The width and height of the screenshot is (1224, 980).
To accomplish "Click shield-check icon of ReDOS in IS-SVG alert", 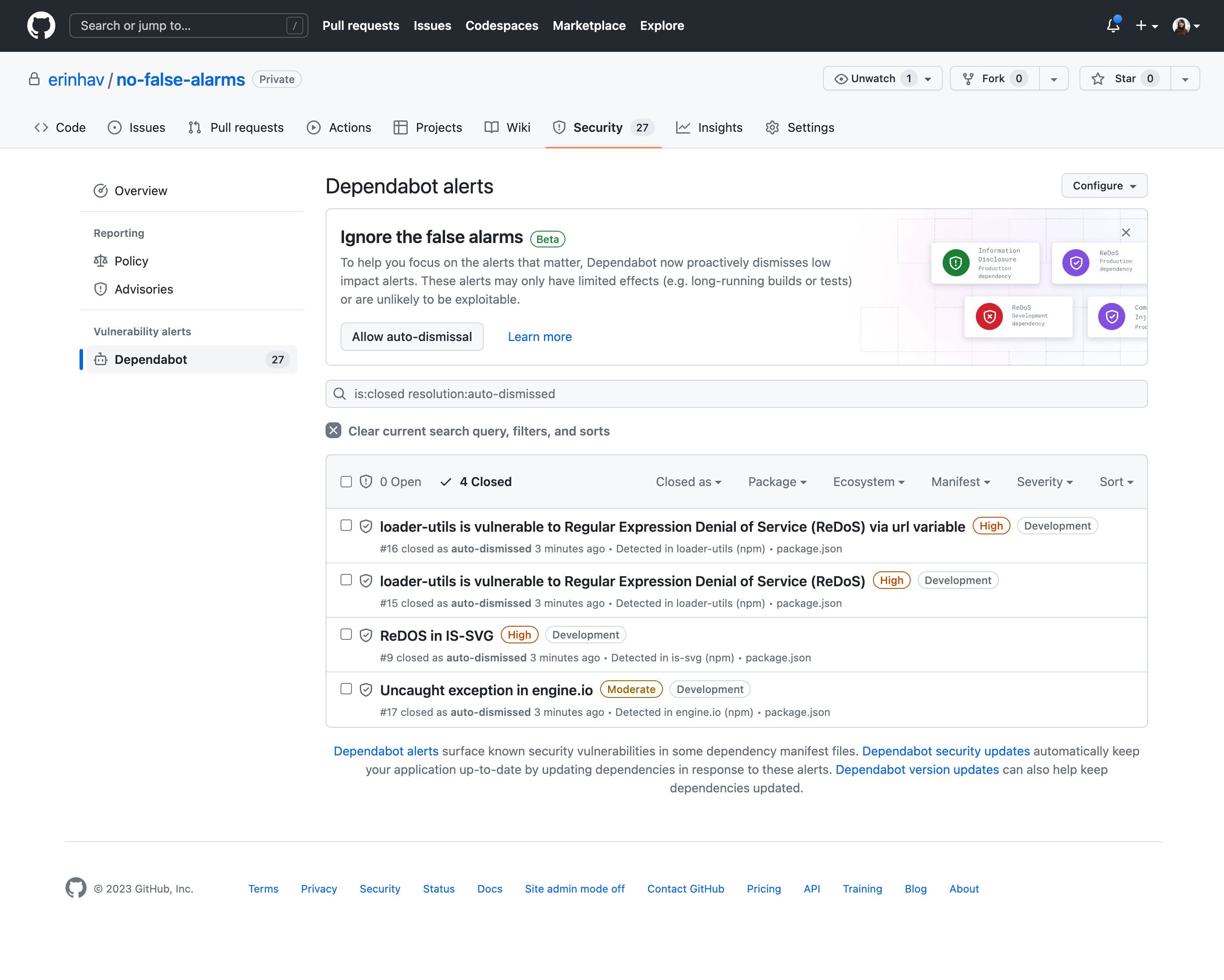I will click(366, 635).
